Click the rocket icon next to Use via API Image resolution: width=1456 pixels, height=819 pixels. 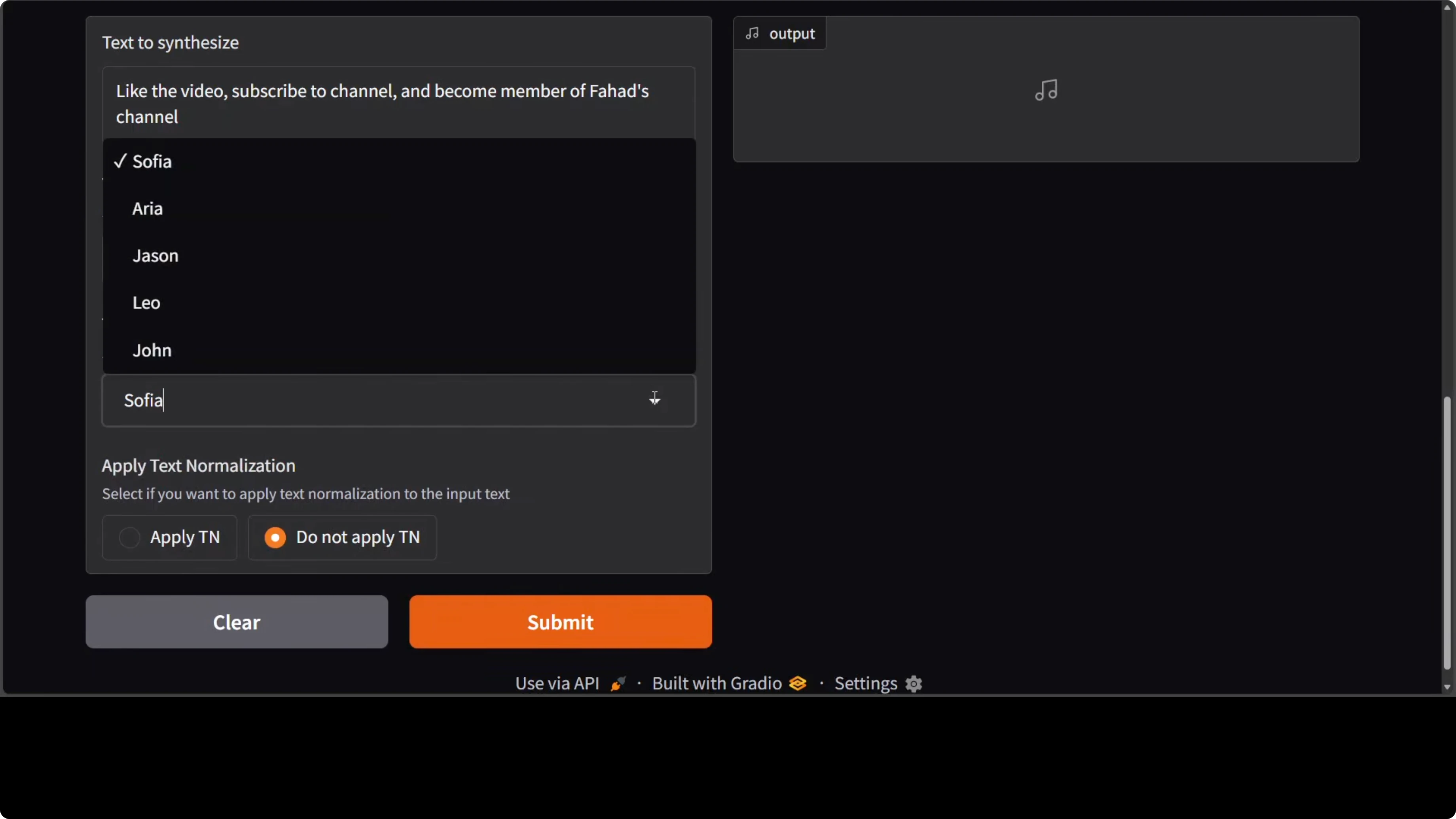coord(618,684)
